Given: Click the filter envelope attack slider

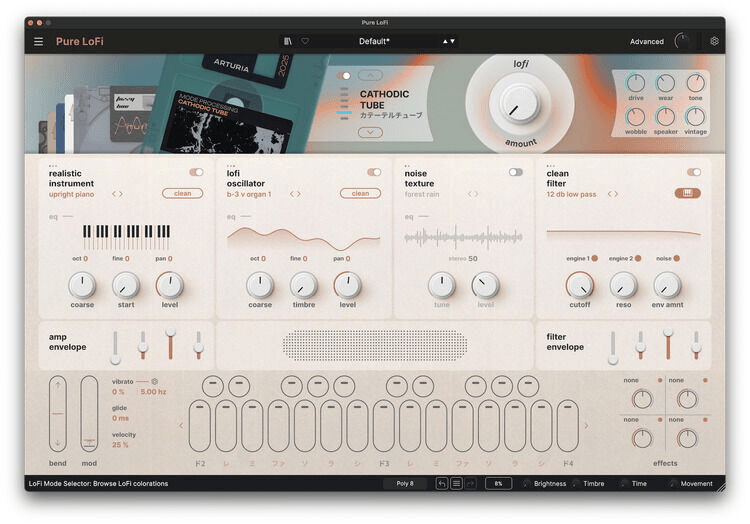Looking at the screenshot, I should click(x=613, y=348).
